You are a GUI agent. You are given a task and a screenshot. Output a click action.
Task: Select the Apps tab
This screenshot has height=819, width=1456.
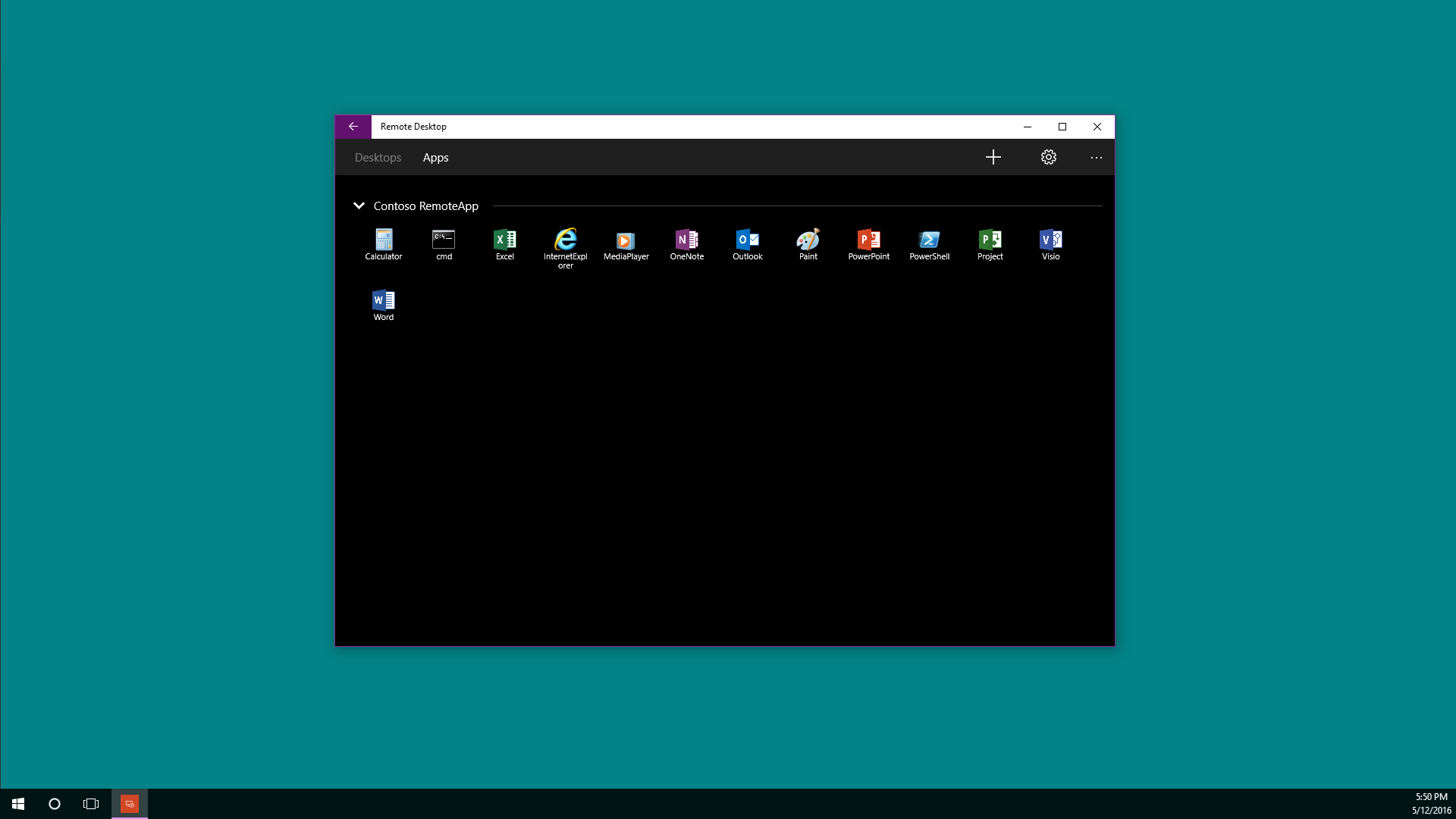click(435, 158)
